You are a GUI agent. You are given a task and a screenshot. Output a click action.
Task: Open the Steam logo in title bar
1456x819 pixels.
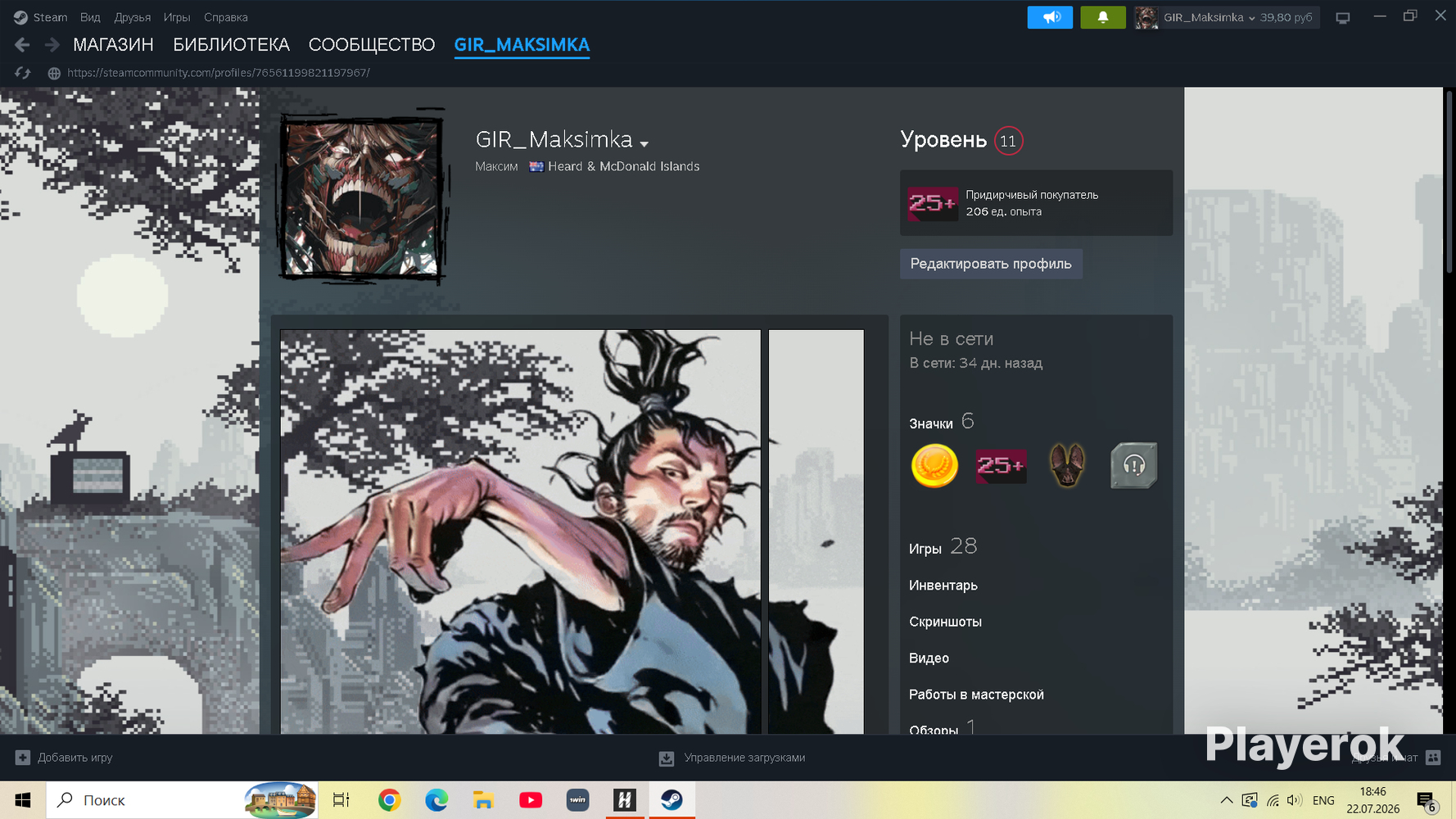pos(20,17)
